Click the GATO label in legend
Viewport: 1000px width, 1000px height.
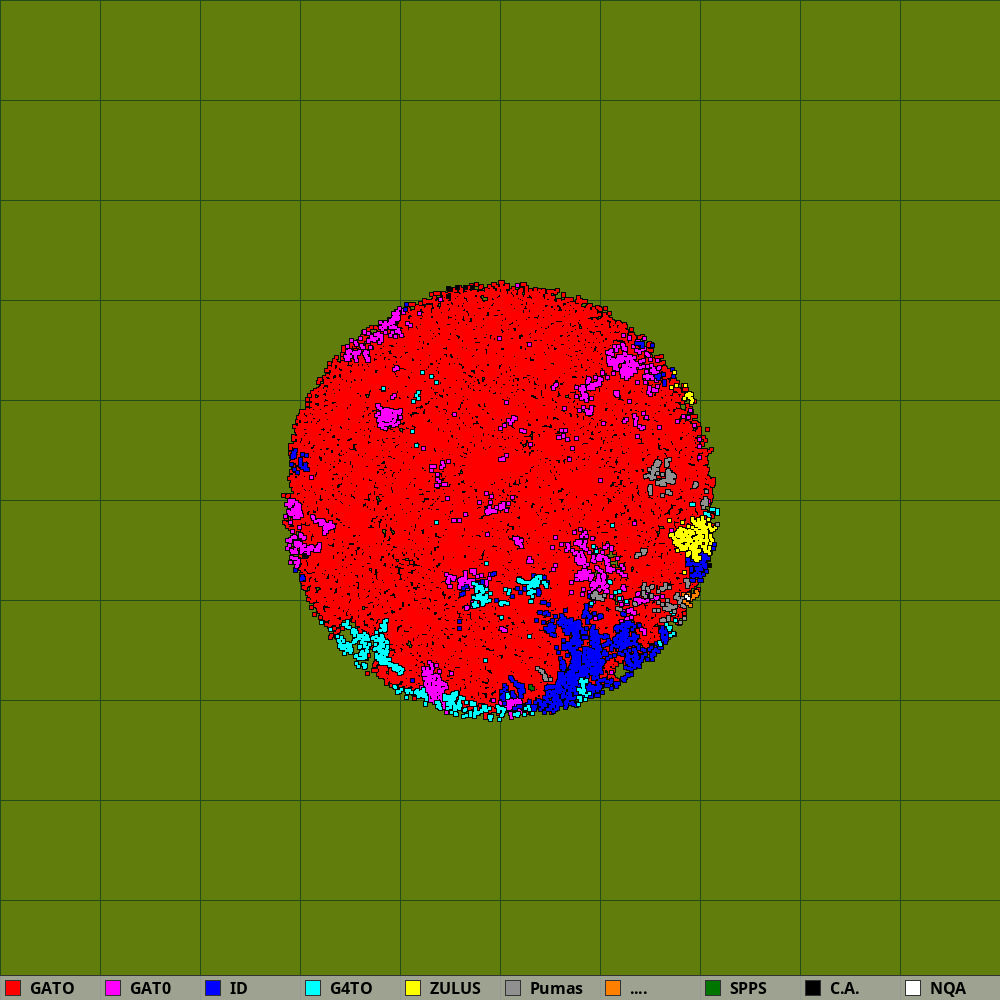(52, 988)
